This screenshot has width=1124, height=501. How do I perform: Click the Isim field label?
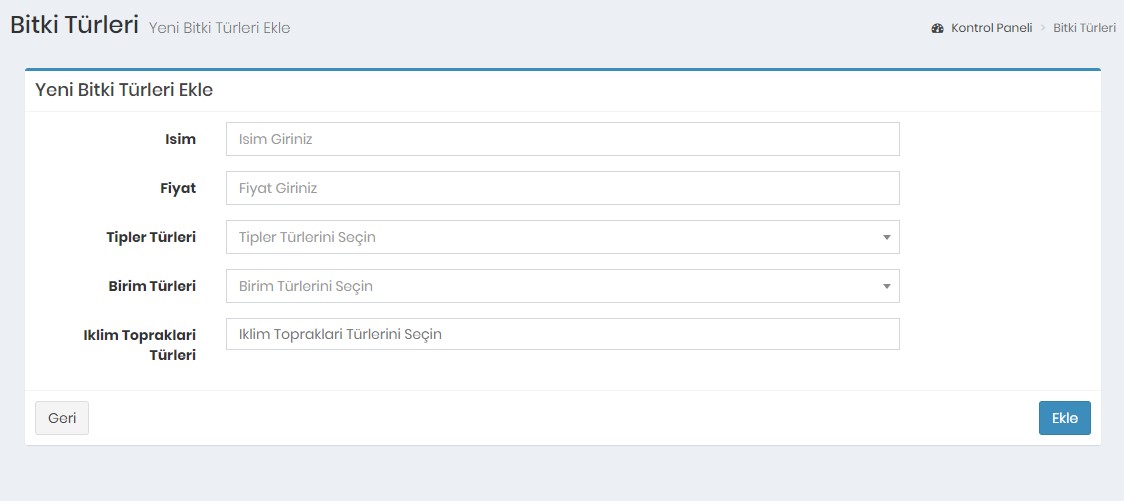point(181,139)
